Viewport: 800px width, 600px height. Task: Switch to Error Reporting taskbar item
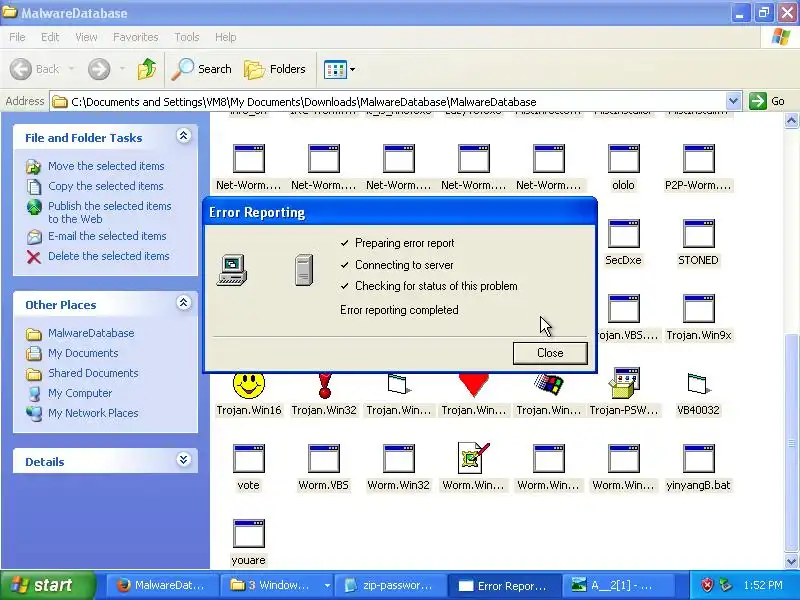[x=504, y=585]
